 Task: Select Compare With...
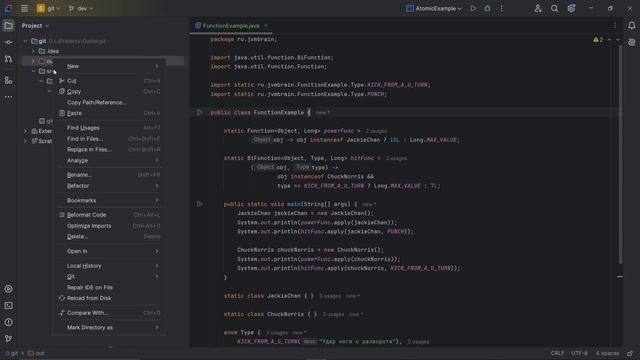point(109,313)
